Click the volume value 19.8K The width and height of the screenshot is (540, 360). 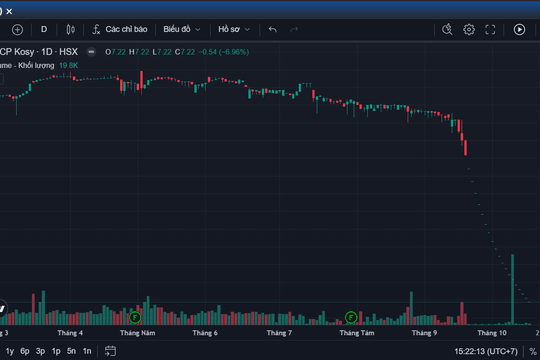[69, 65]
